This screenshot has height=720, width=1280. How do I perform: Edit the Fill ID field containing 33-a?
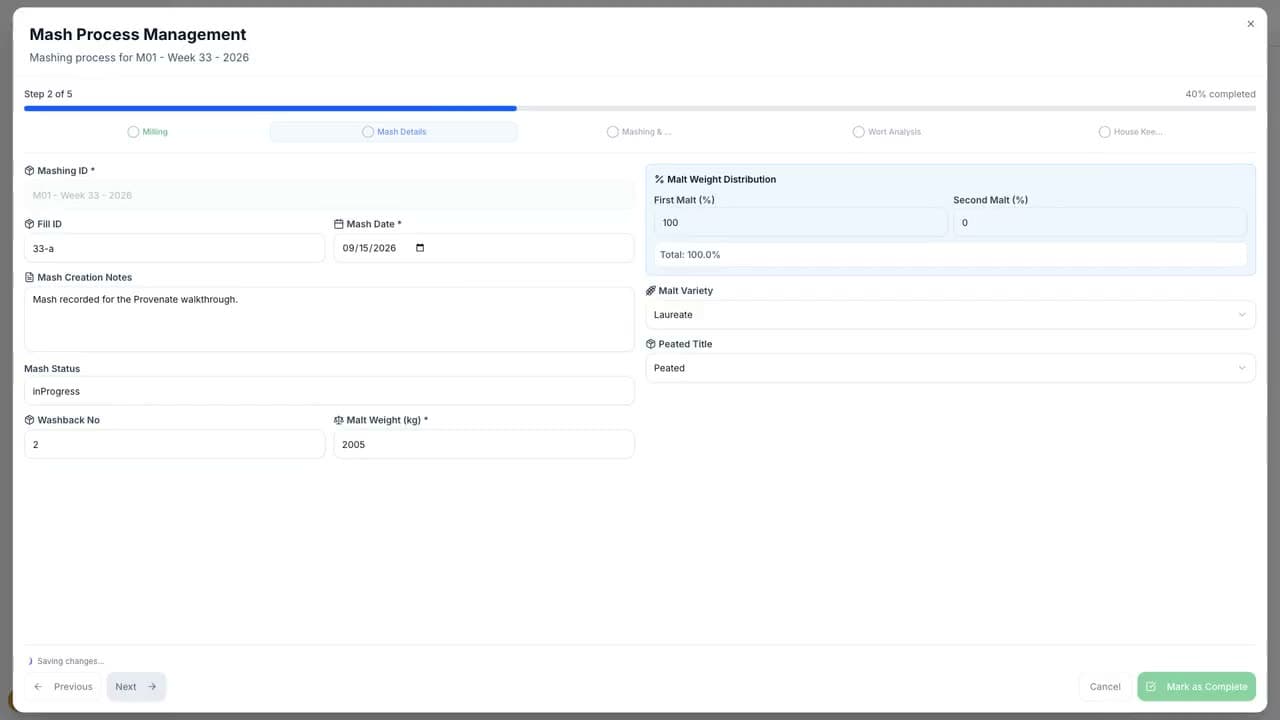click(175, 248)
